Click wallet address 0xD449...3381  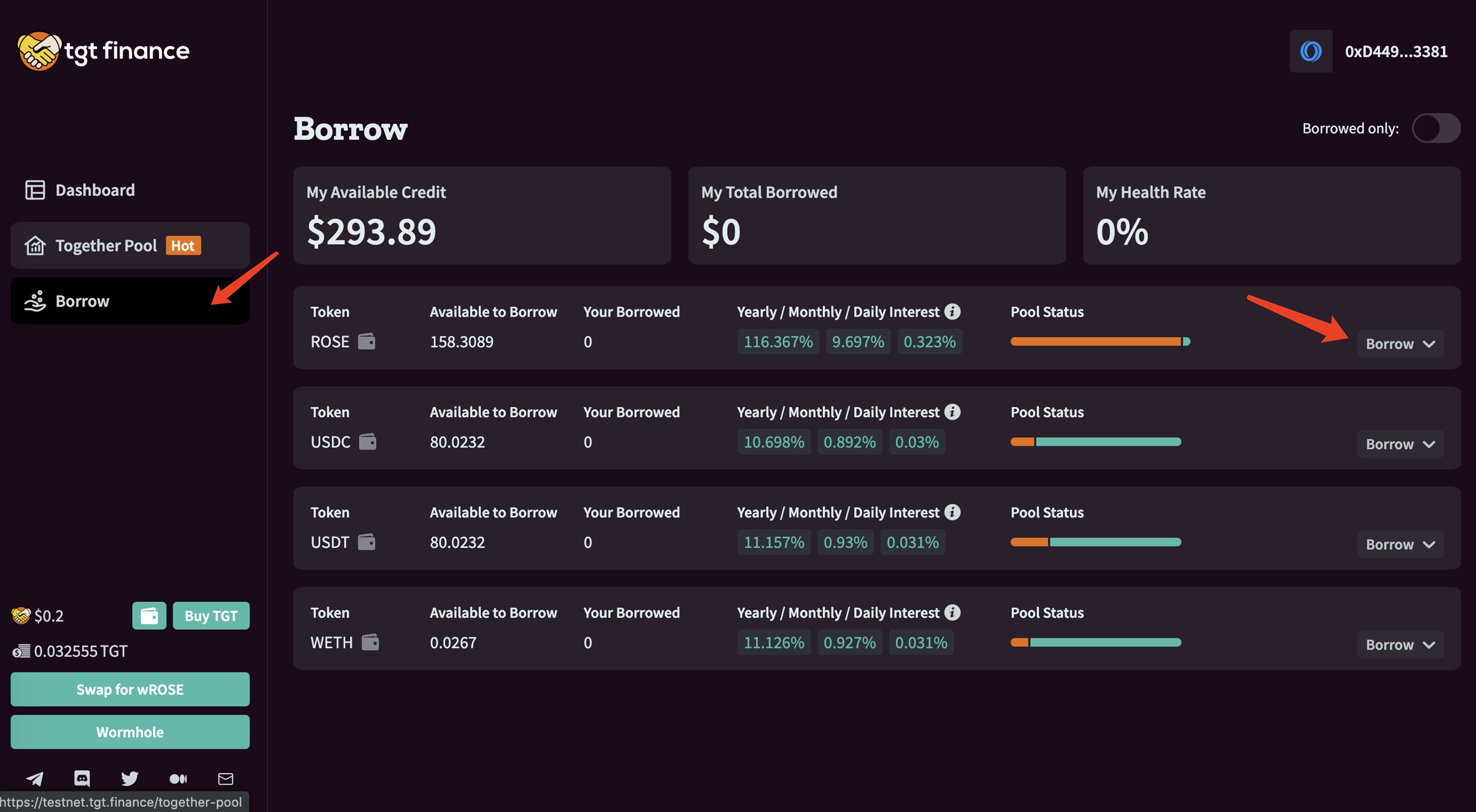tap(1395, 52)
